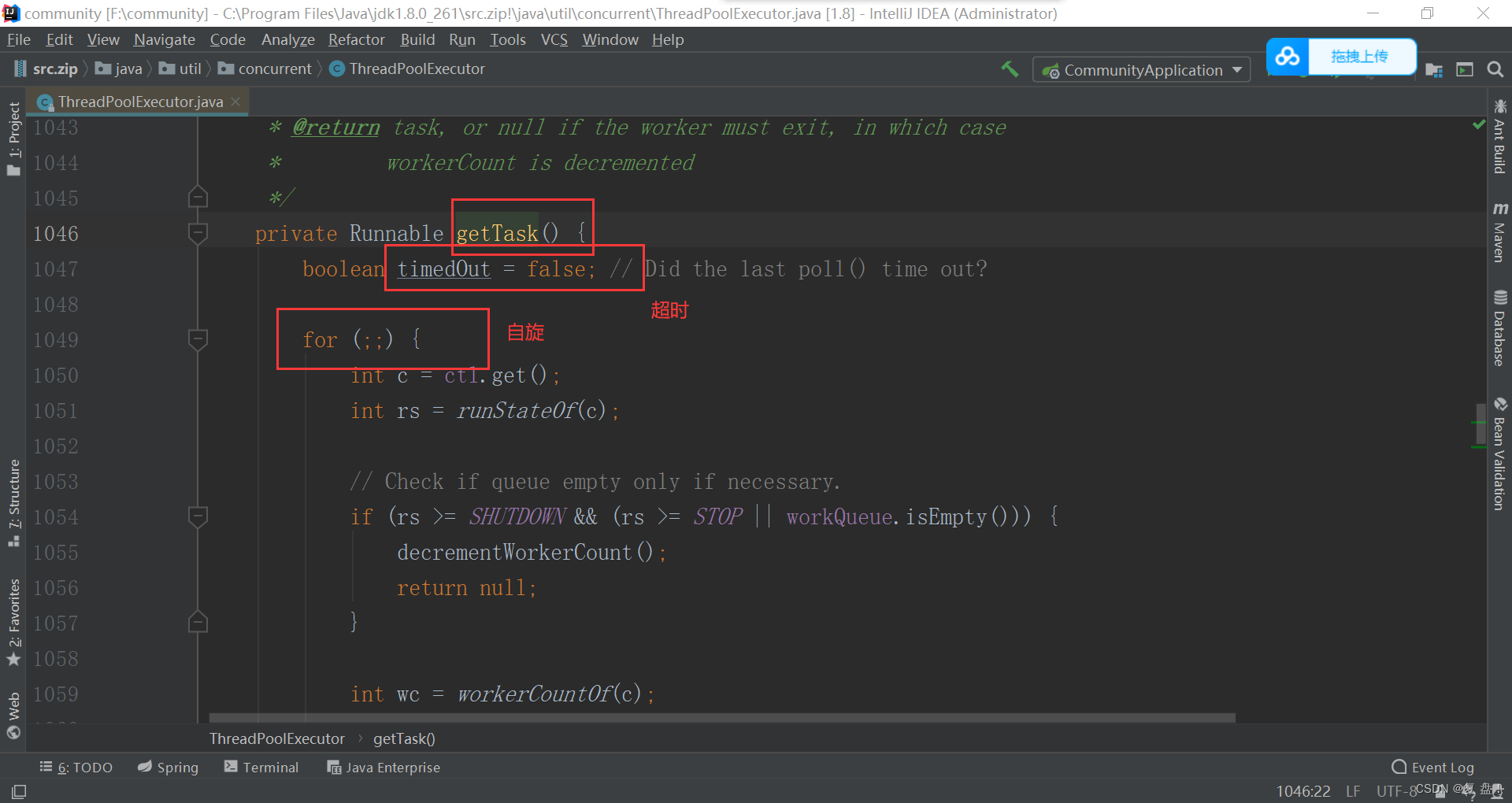Open the Refactor menu

click(356, 39)
